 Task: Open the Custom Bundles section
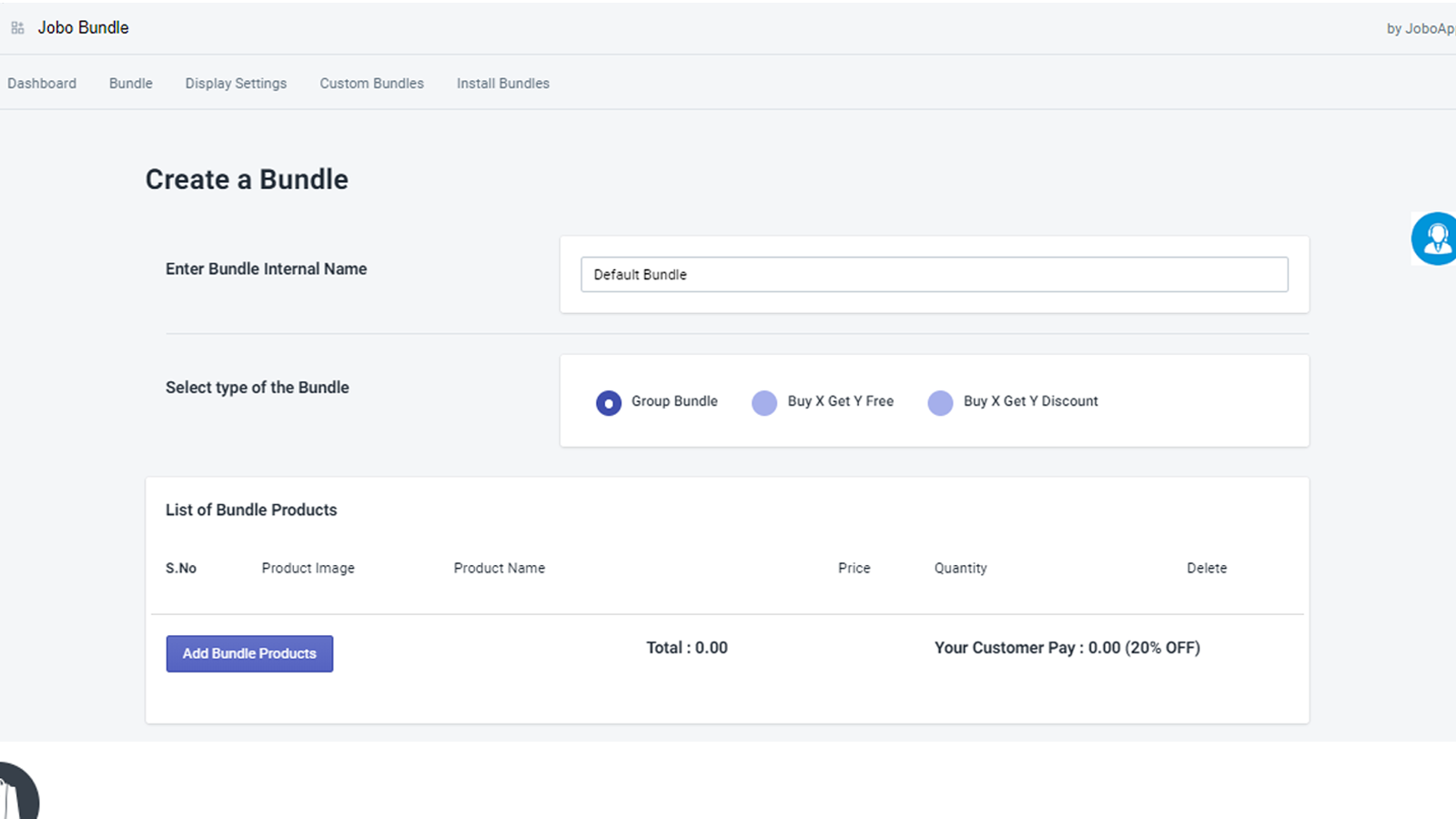pyautogui.click(x=371, y=83)
